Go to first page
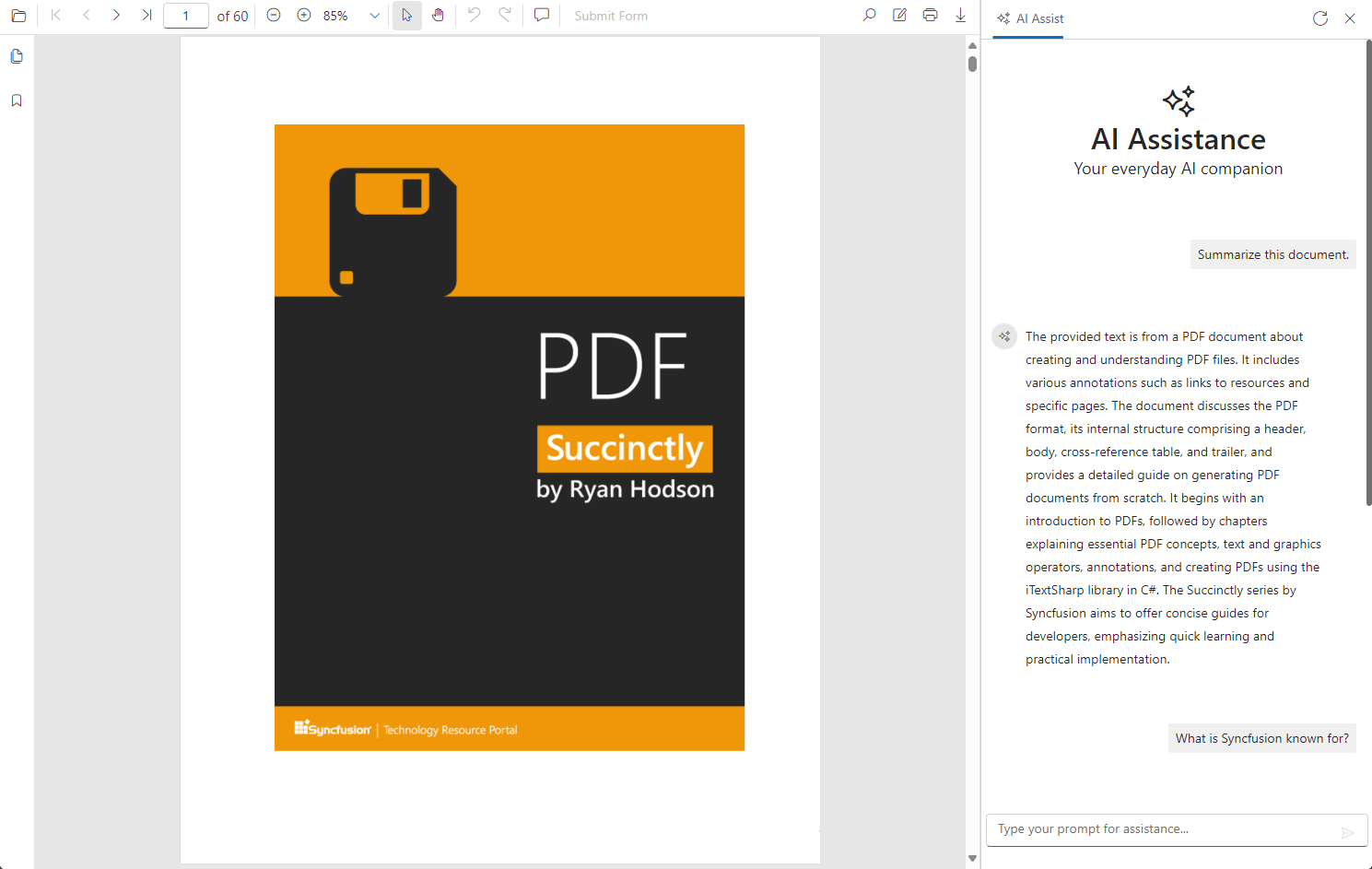1372x869 pixels. pyautogui.click(x=56, y=16)
